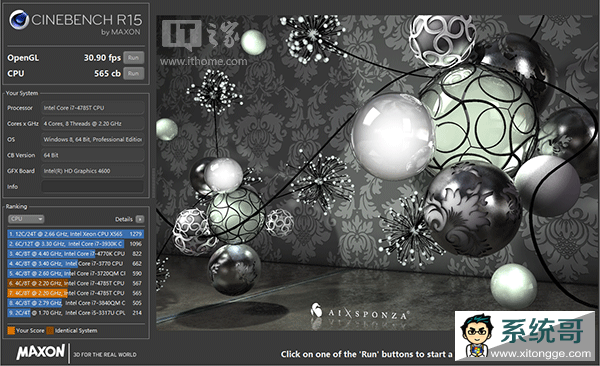Run the OpenGL benchmark

(134, 58)
